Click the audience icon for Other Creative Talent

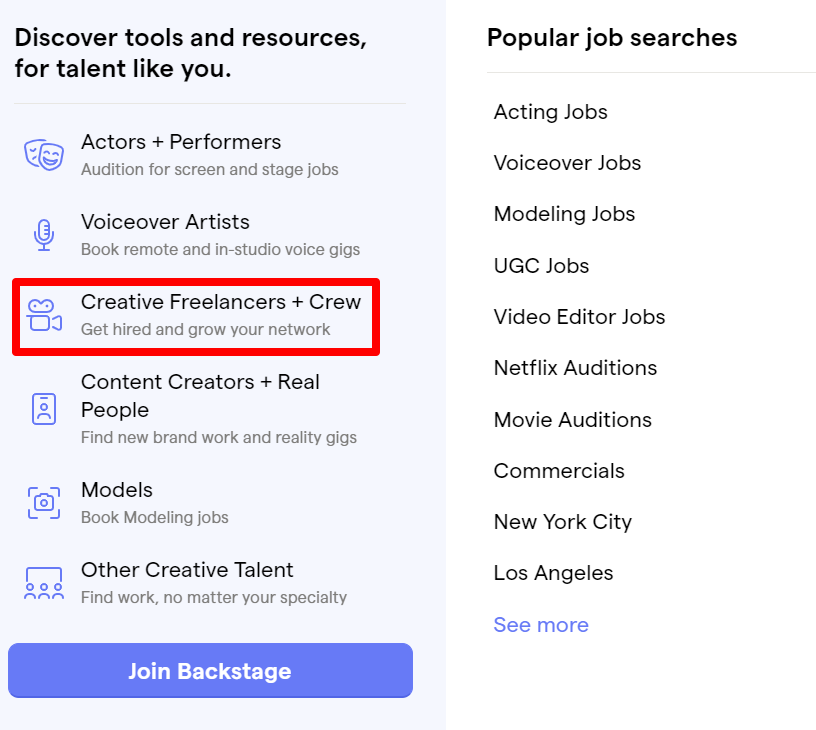(44, 583)
